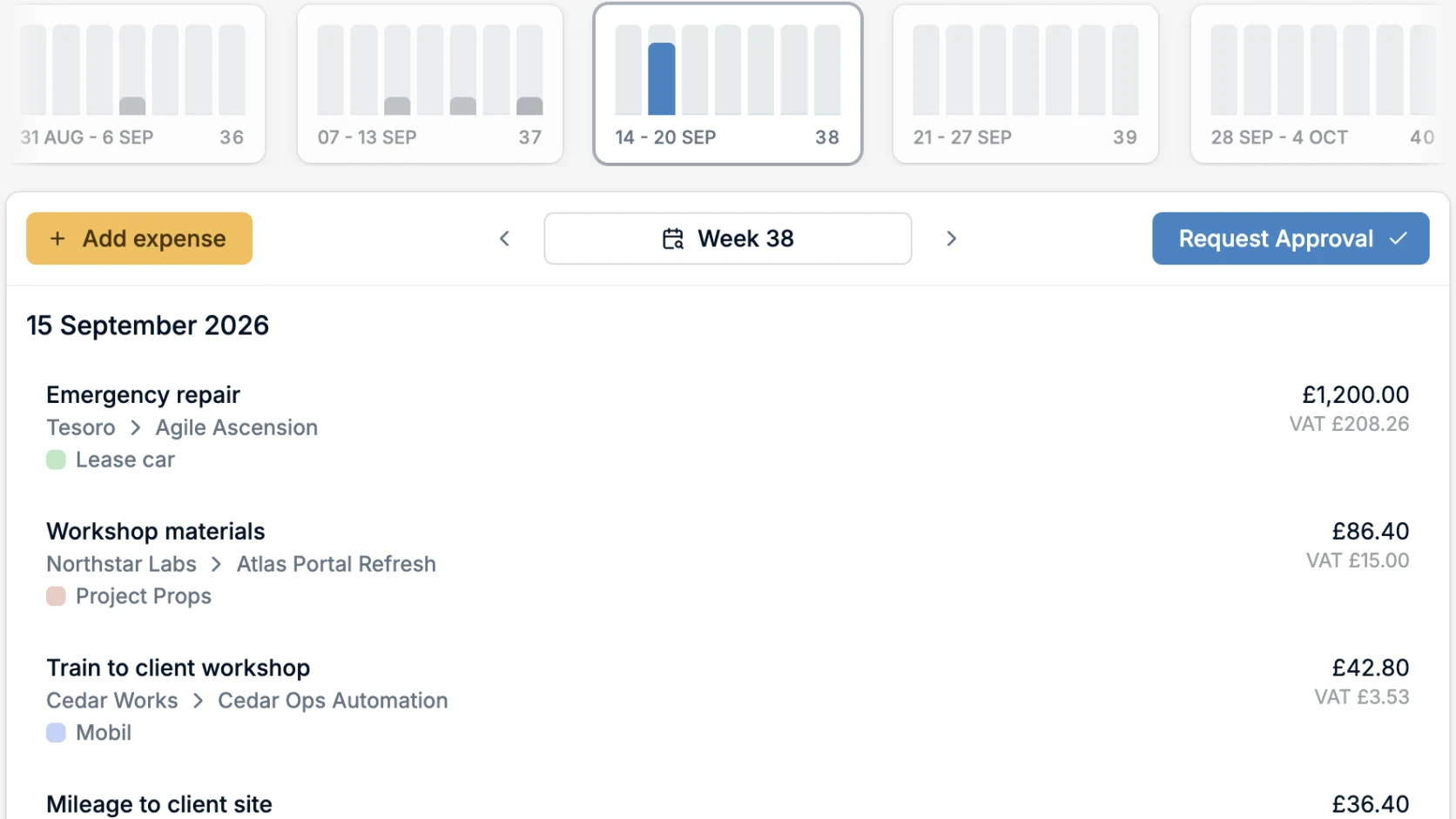Click the Cedar Works client name
The width and height of the screenshot is (1456, 819).
click(x=112, y=701)
